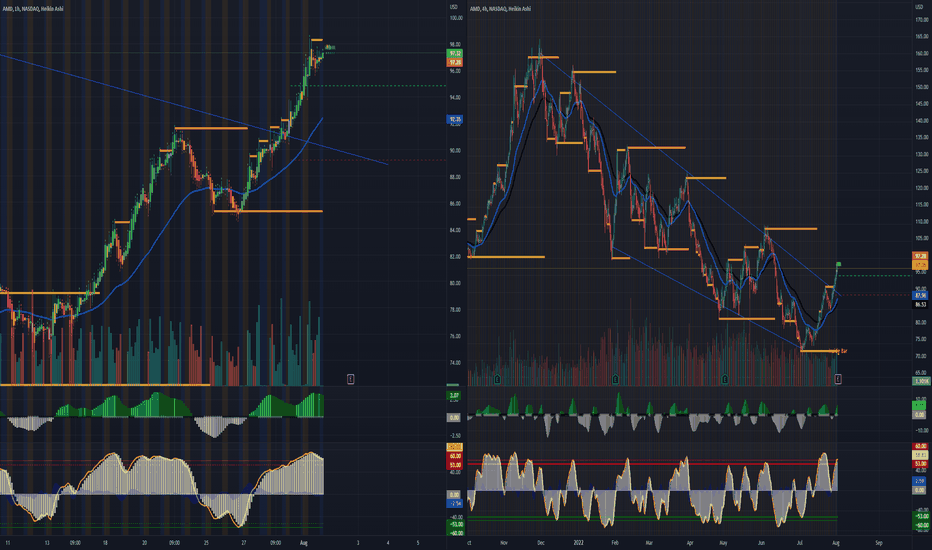Click the 74.00 tick on the 1h price axis
Screen dimensions: 932x550
coord(455,363)
